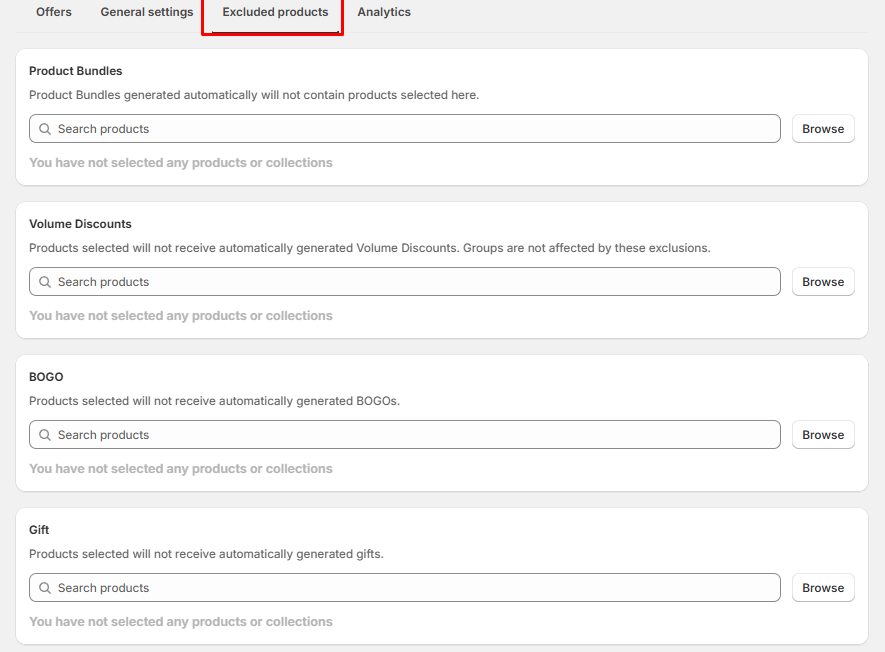
Task: Click the magnifier icon in Gift search
Action: pos(45,588)
